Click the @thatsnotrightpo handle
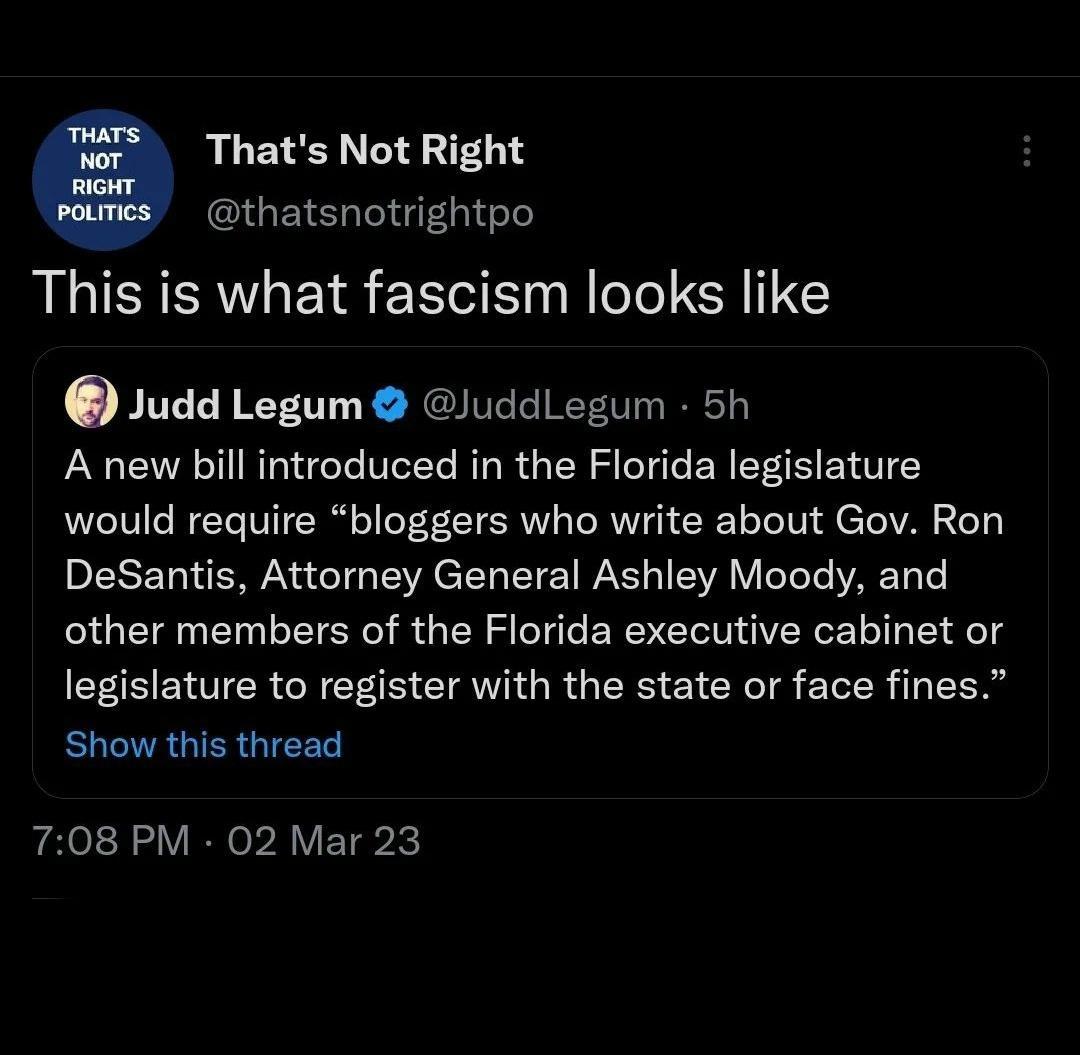 pyautogui.click(x=372, y=212)
